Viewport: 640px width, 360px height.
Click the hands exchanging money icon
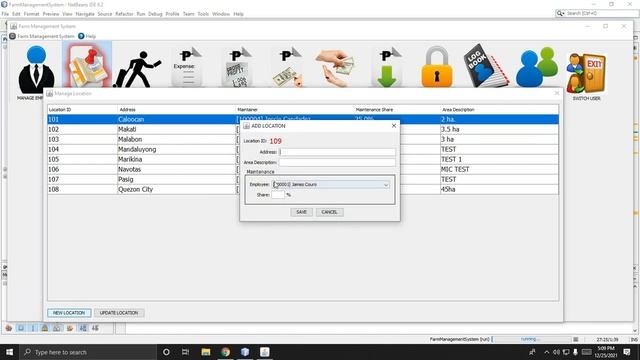click(x=336, y=68)
